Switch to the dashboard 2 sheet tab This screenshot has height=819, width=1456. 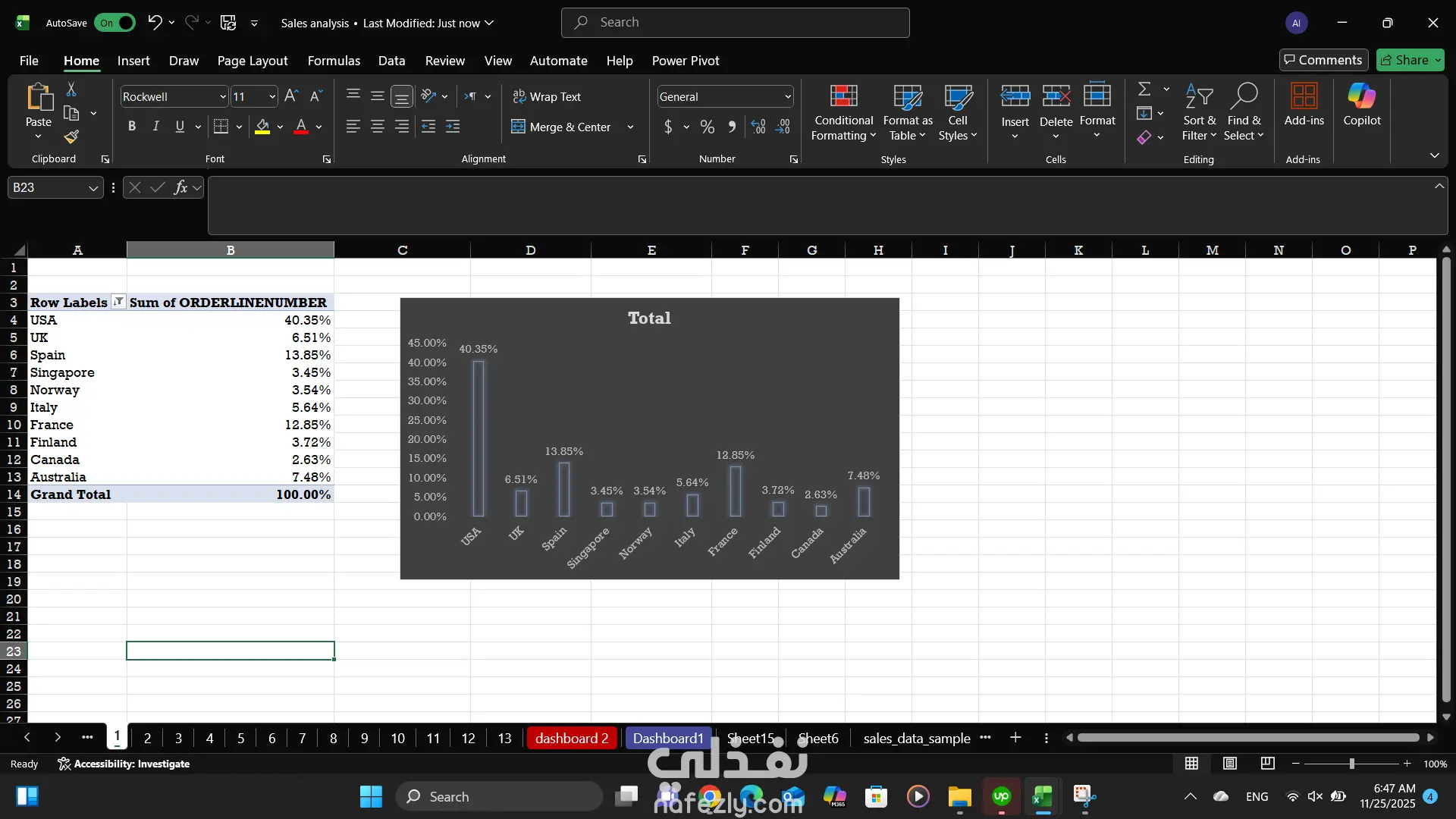pyautogui.click(x=571, y=738)
